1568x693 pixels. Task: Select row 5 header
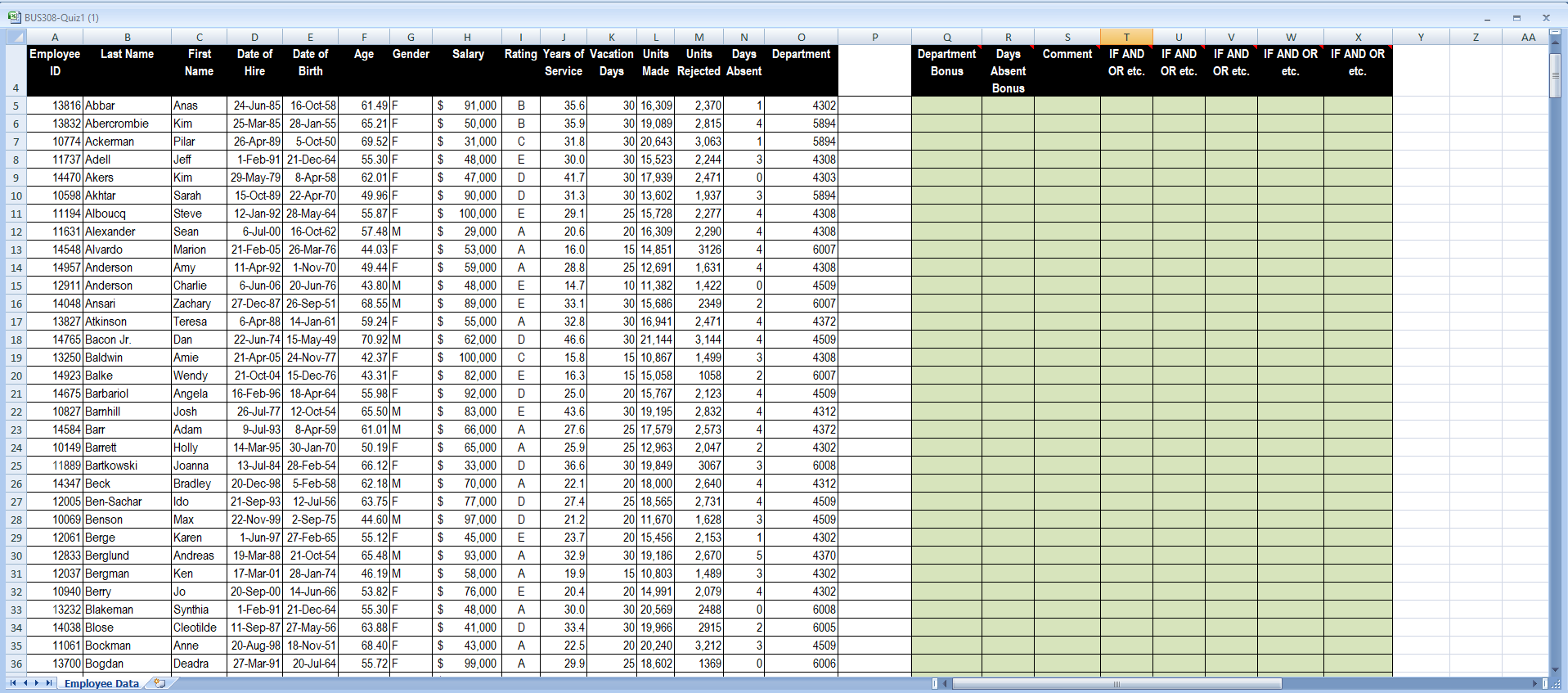click(16, 106)
